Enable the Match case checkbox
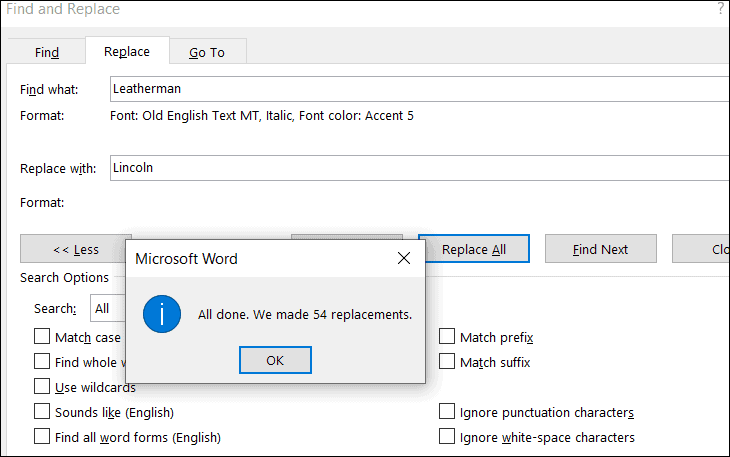 (x=42, y=337)
